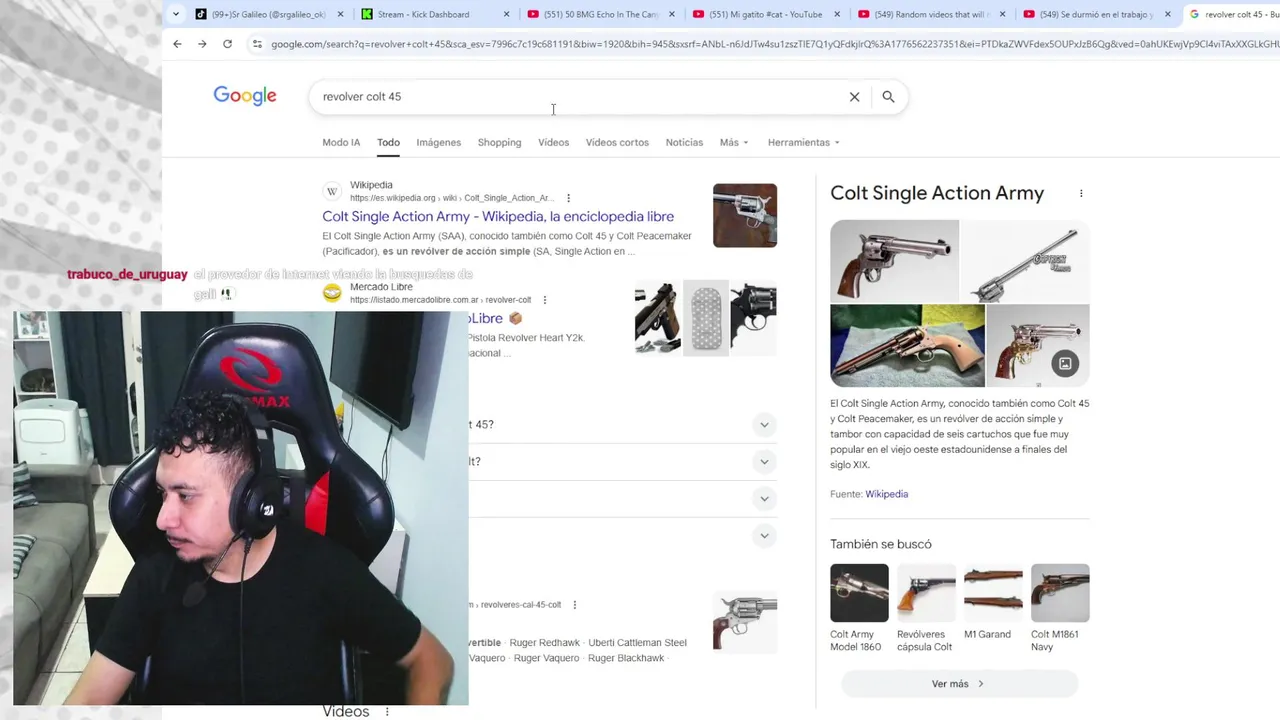Click the Wikipedia favicon icon

tap(332, 191)
